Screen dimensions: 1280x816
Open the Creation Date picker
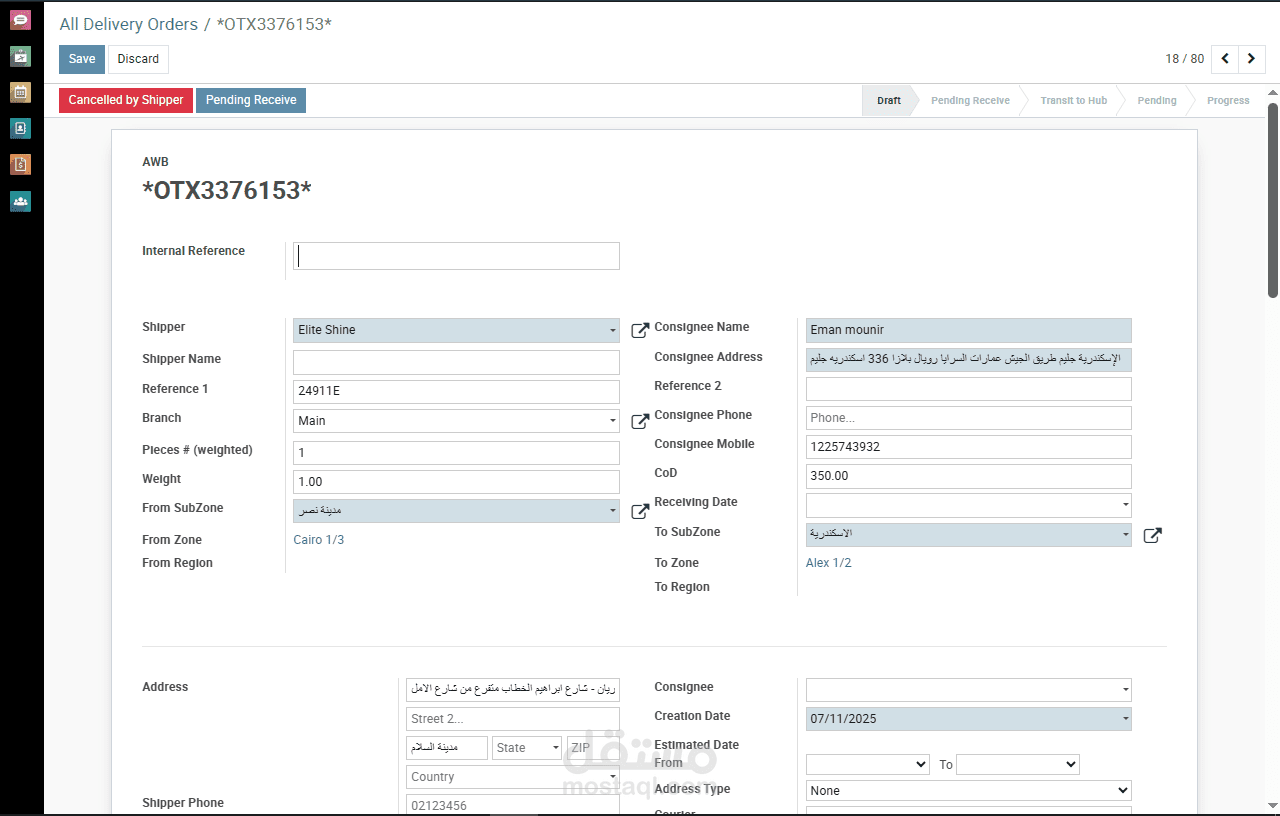pos(968,719)
